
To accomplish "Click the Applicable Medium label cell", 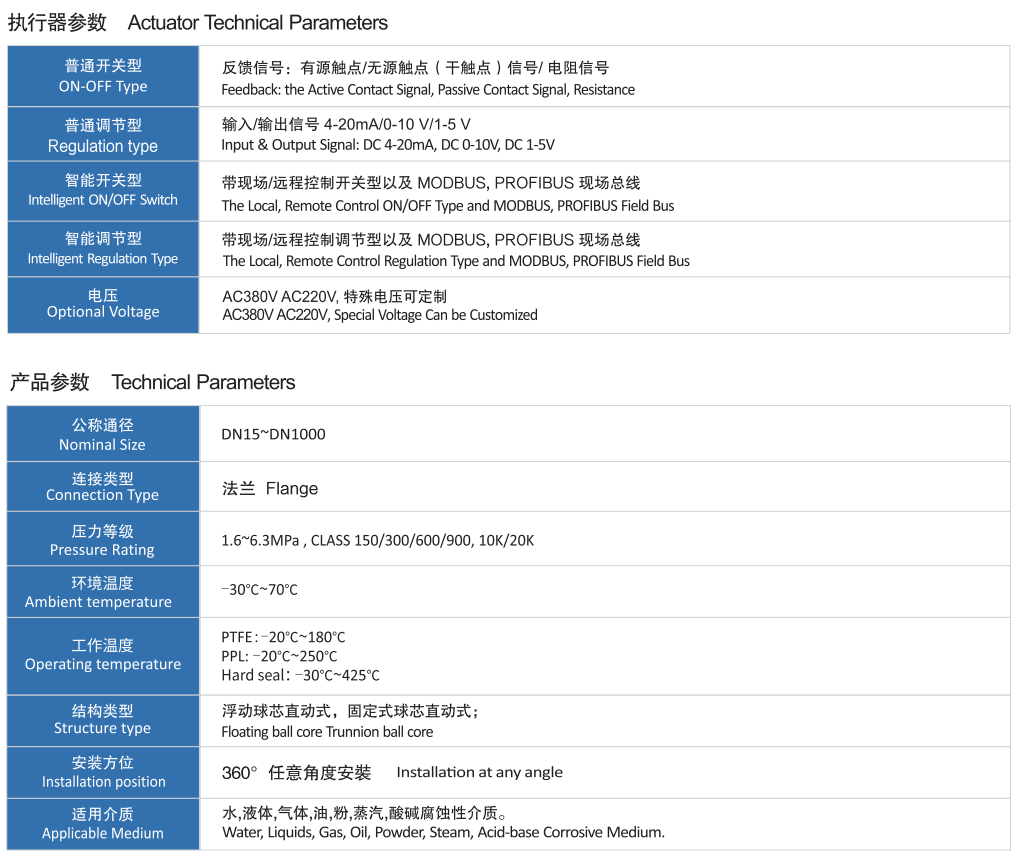I will point(103,824).
